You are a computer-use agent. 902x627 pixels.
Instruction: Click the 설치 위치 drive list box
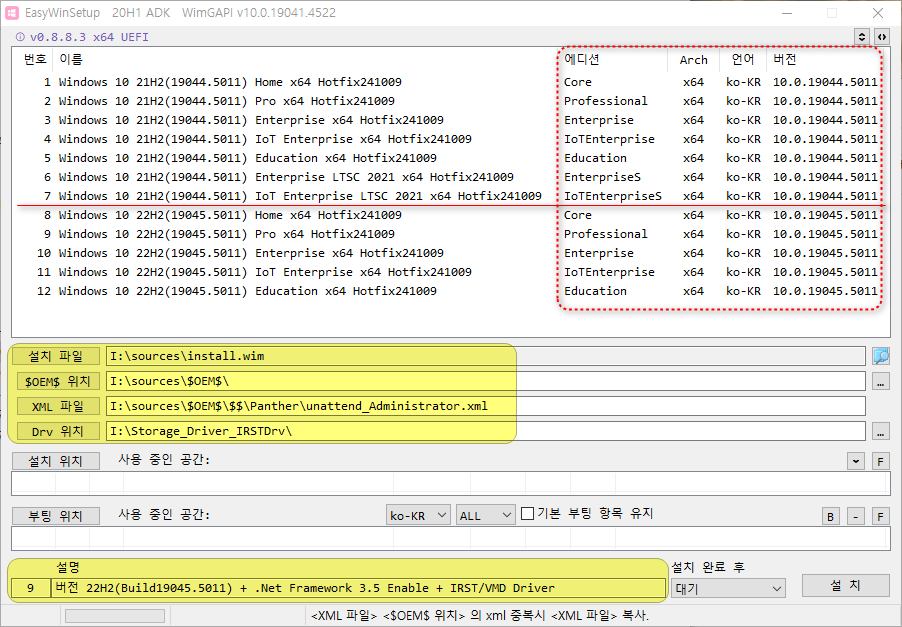click(x=450, y=483)
